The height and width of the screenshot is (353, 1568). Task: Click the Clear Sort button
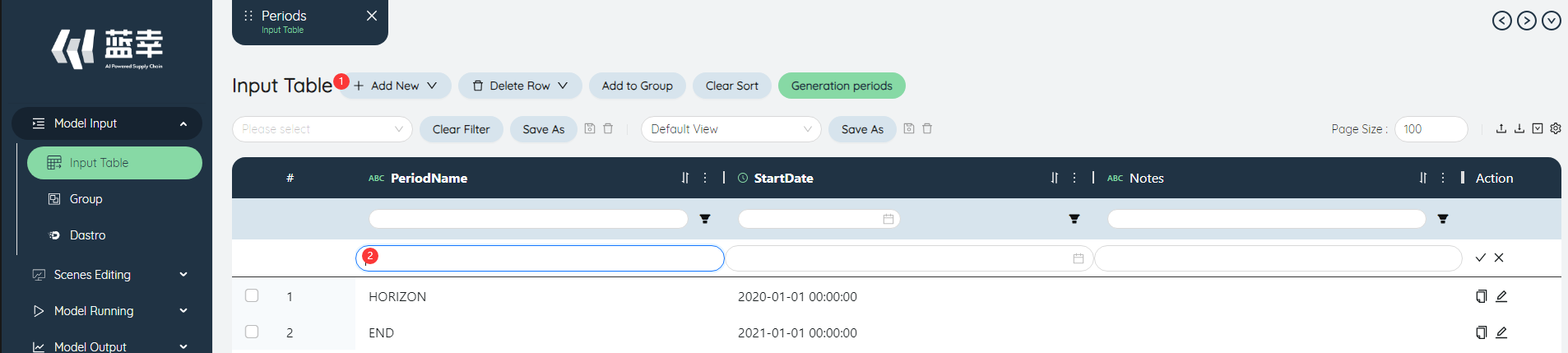click(731, 86)
